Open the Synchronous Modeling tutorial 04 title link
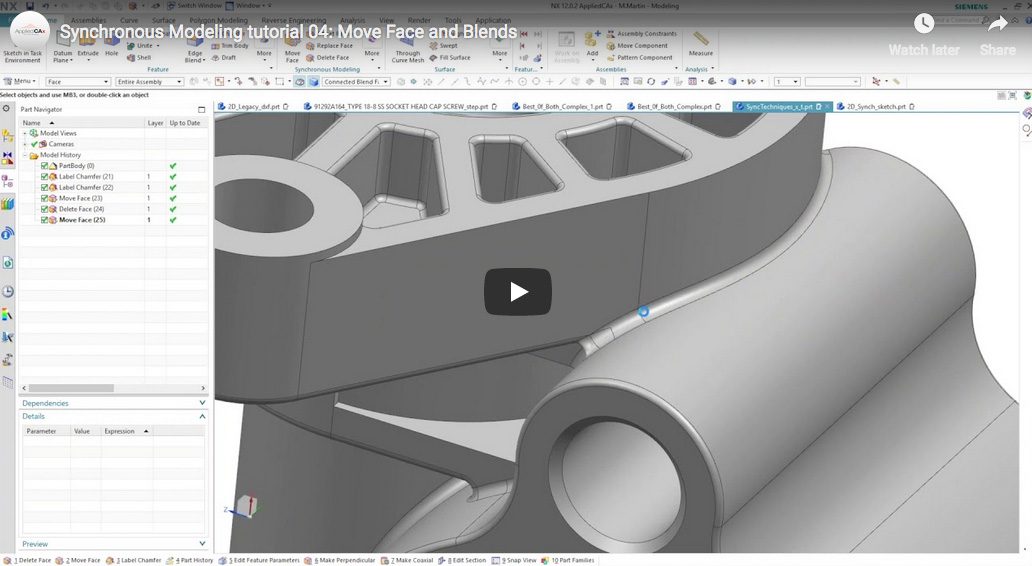The image size is (1032, 566). (288, 32)
